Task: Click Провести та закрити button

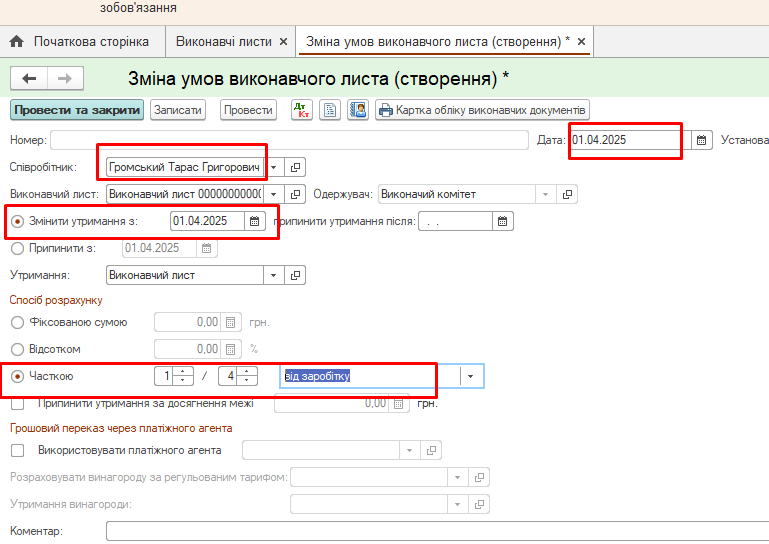Action: pos(77,110)
